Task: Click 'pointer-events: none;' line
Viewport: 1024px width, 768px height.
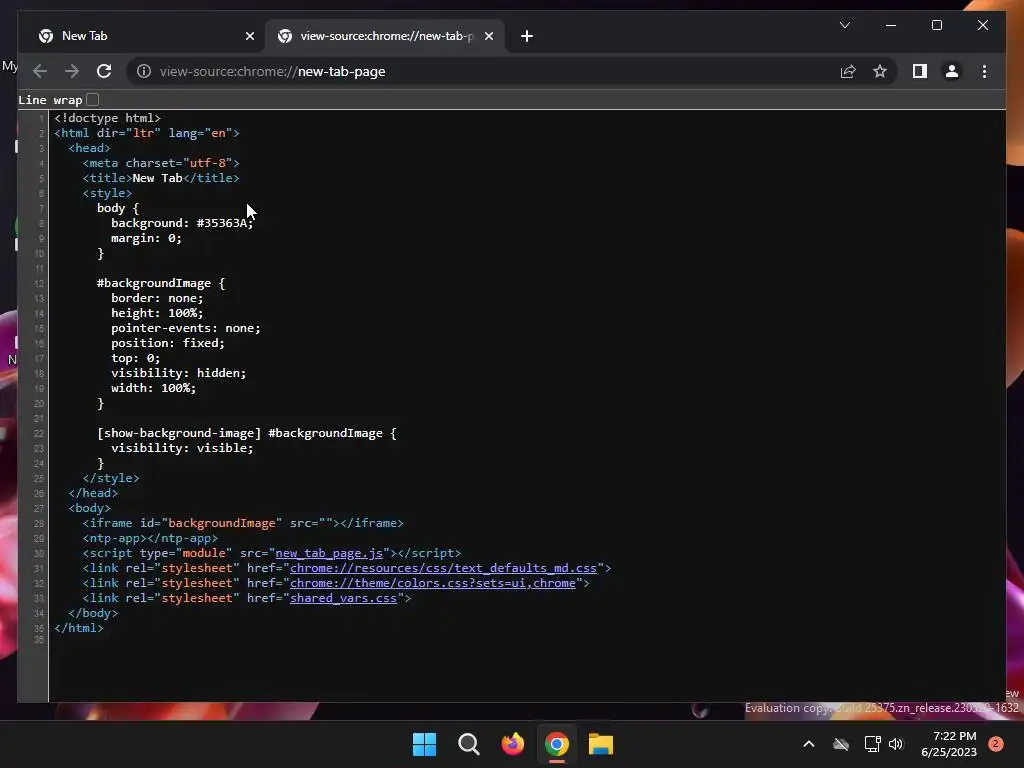Action: click(185, 328)
